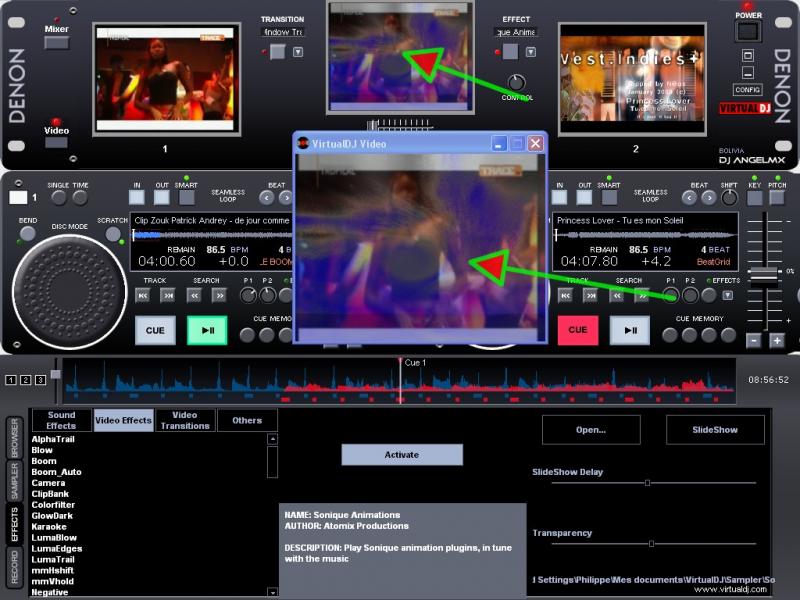The width and height of the screenshot is (800, 600).
Task: Click loop IN button on right deck
Action: point(559,197)
